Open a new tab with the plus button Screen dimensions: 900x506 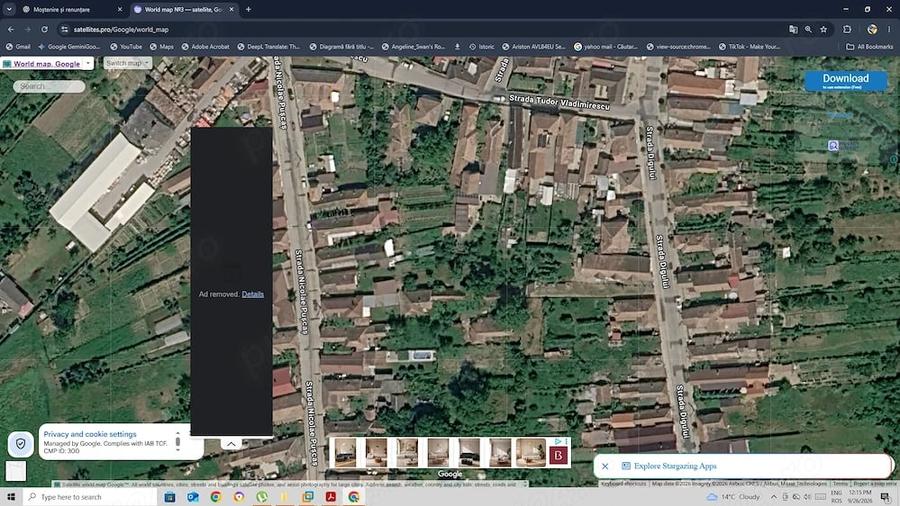point(248,9)
